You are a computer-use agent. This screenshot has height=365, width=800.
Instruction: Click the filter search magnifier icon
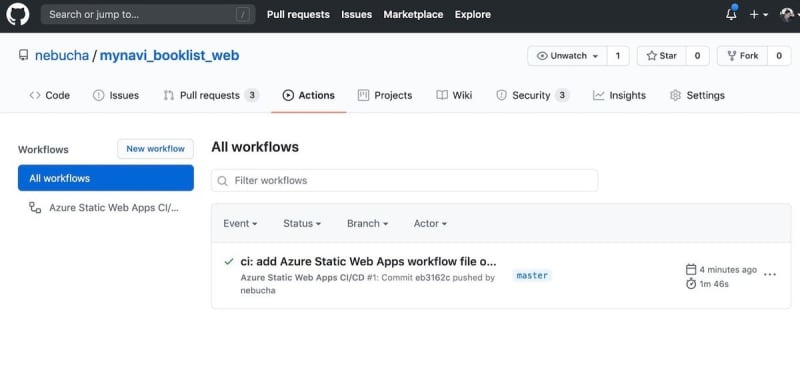point(222,181)
